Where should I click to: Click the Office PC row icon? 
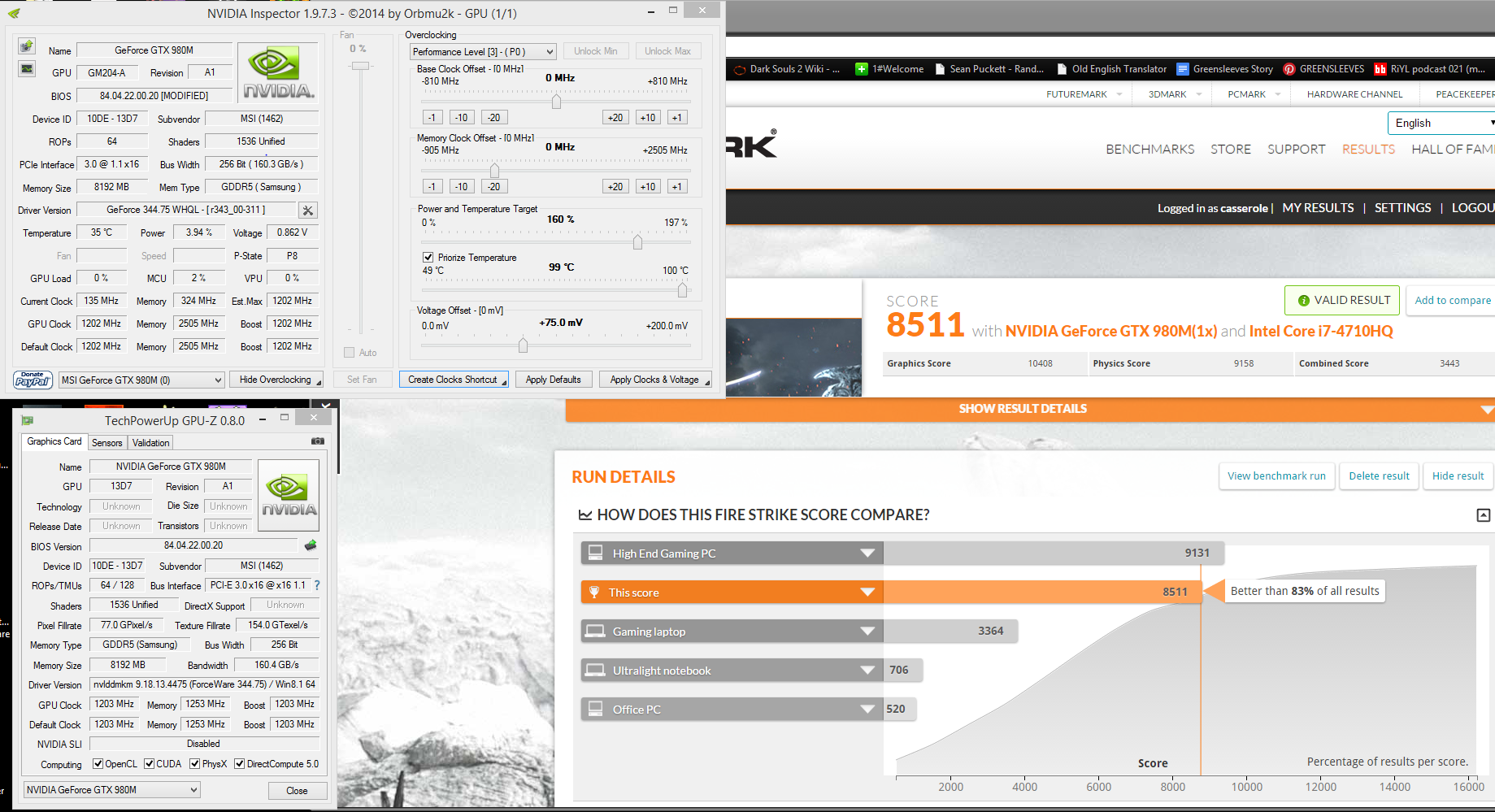596,709
